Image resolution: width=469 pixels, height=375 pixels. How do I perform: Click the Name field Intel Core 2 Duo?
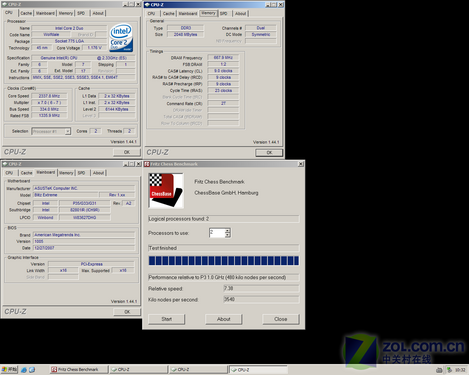69,28
